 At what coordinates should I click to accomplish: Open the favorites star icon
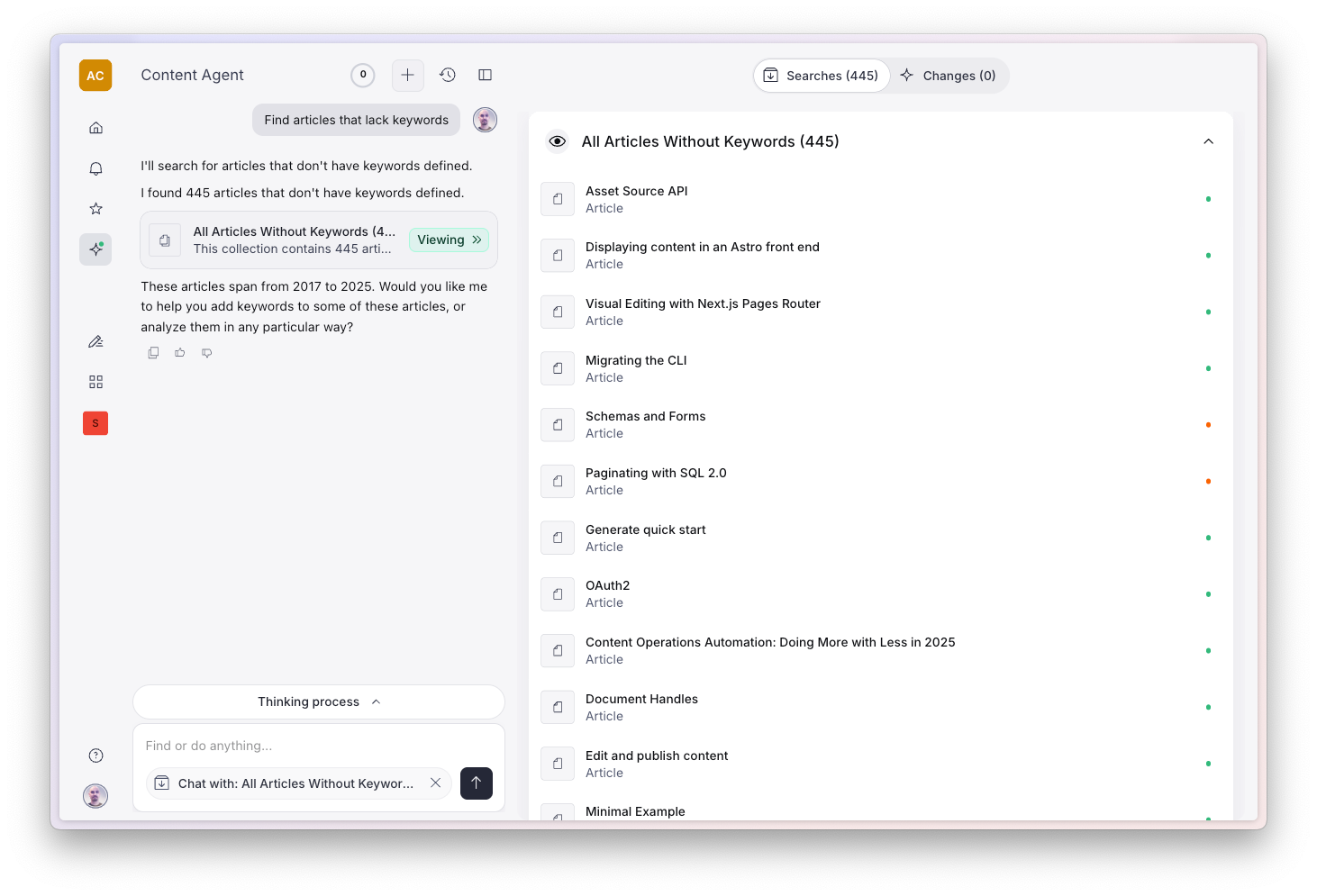click(x=95, y=209)
